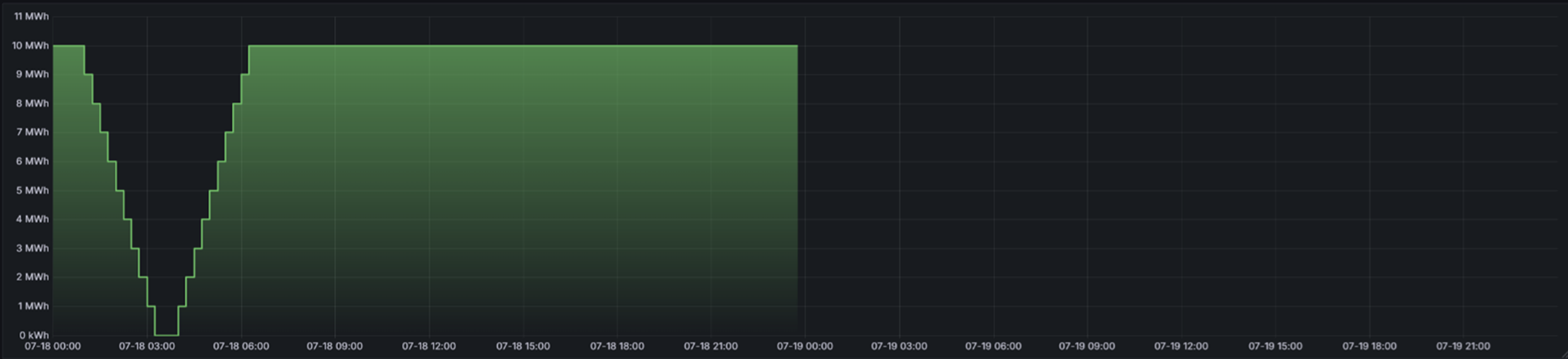
Task: Click the 07-19 15:00 time label
Action: click(x=1276, y=346)
